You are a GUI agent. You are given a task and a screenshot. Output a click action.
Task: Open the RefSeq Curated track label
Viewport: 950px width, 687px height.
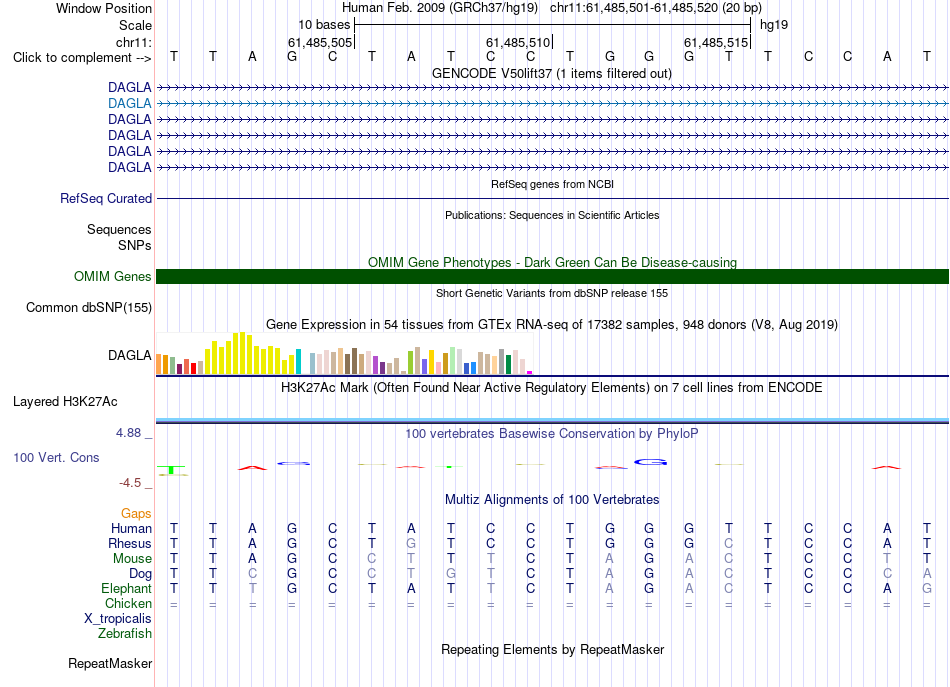click(x=105, y=198)
